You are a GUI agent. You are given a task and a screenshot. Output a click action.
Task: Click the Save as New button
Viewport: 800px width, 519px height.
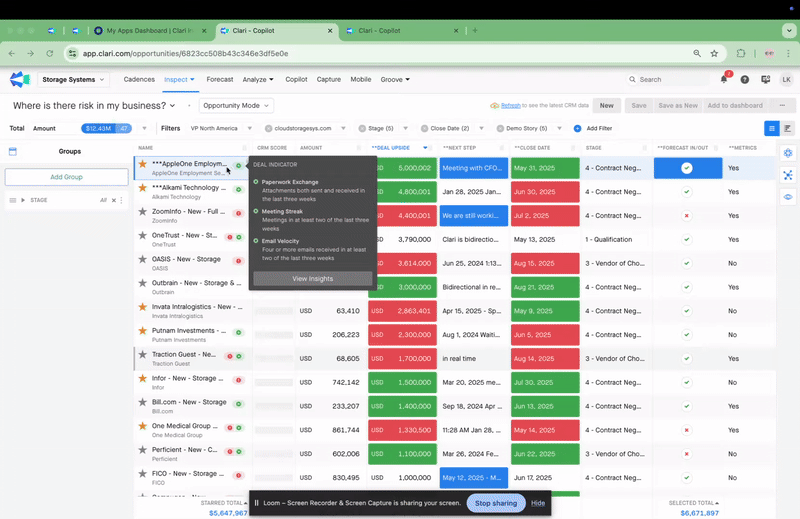tap(678, 106)
